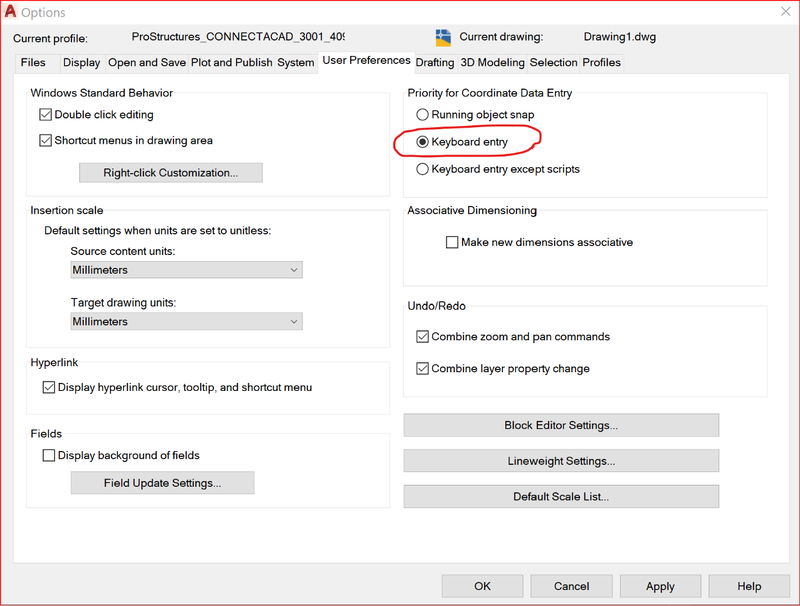Choose Keyboard entry except scripts option
The image size is (800, 606).
[422, 169]
